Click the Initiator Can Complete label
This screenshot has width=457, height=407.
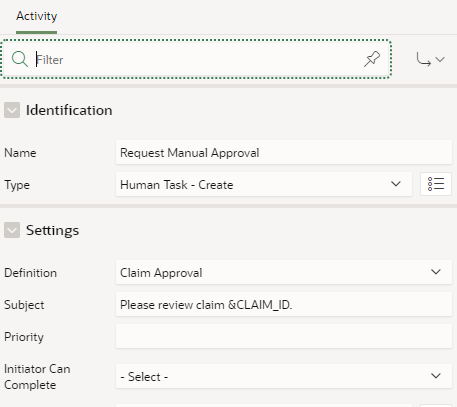click(37, 377)
